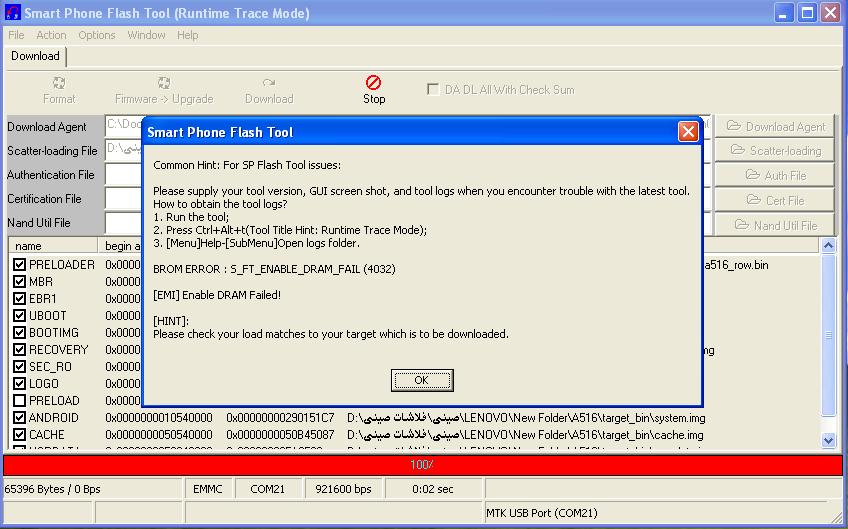Click the RECOVERY partition name
The width and height of the screenshot is (848, 529).
58,350
